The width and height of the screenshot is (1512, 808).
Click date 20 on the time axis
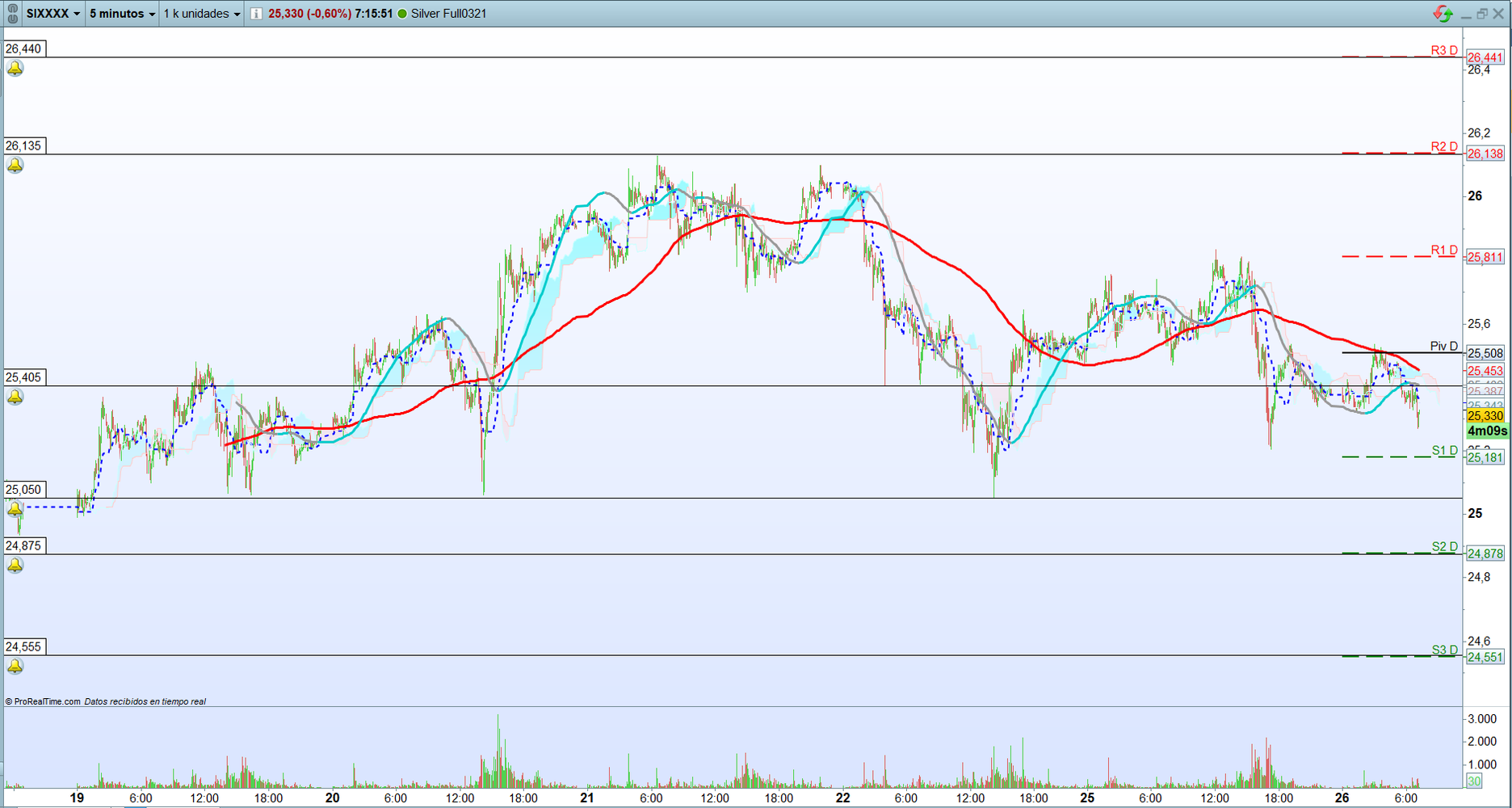[332, 797]
